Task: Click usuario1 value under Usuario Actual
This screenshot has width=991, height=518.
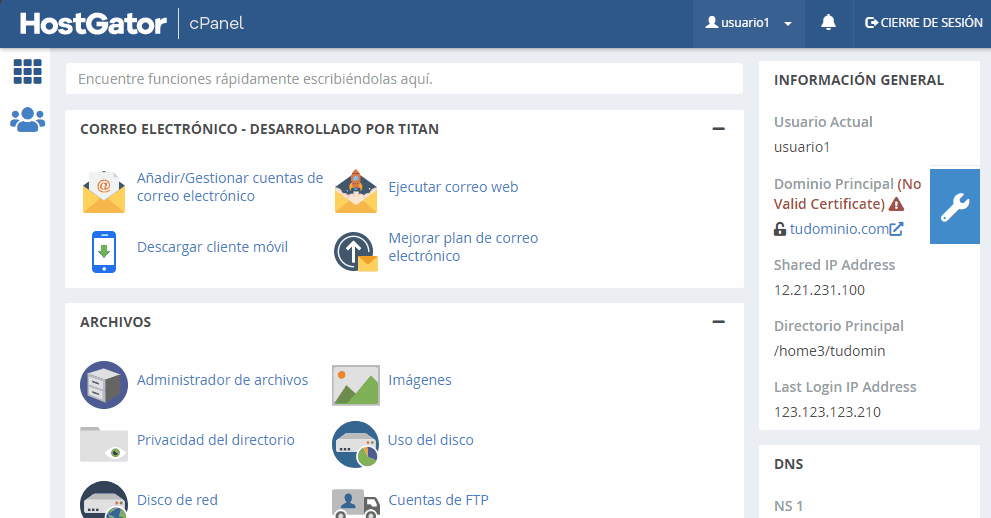Action: point(802,147)
